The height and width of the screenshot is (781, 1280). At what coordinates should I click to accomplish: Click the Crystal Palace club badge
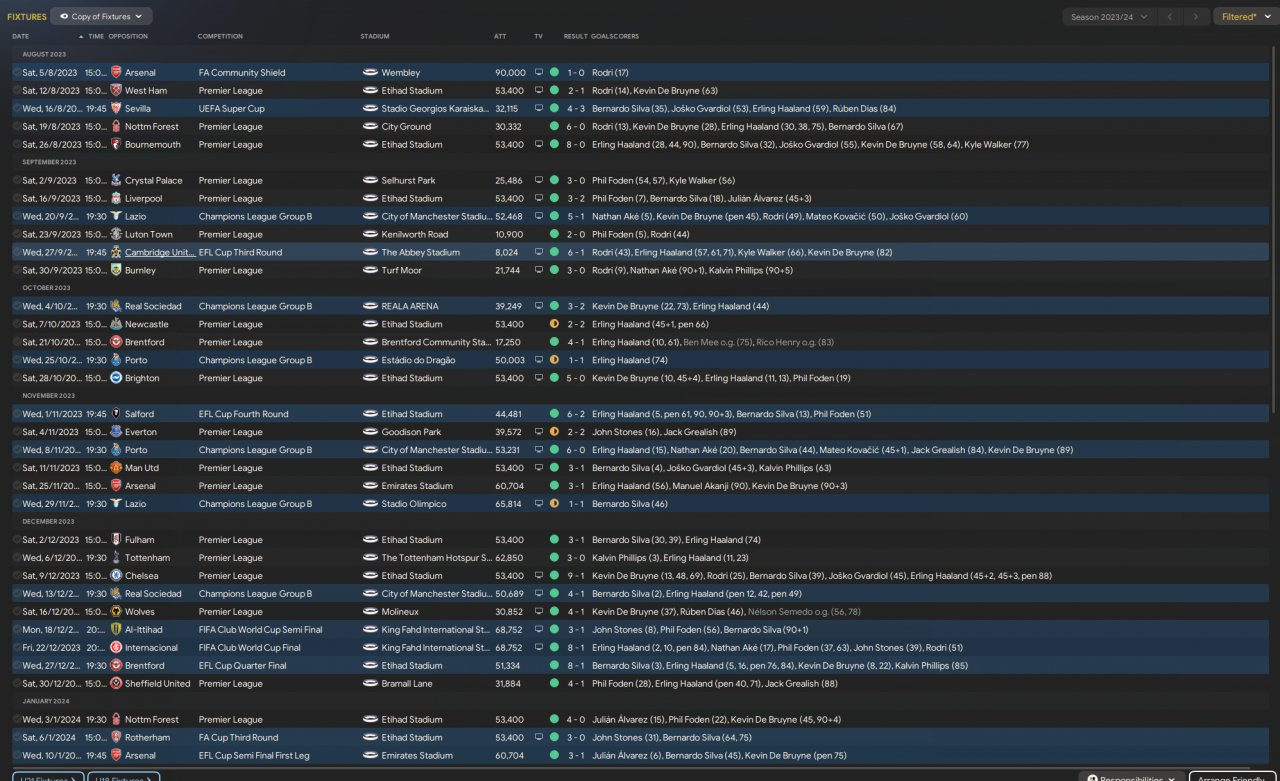pos(116,181)
